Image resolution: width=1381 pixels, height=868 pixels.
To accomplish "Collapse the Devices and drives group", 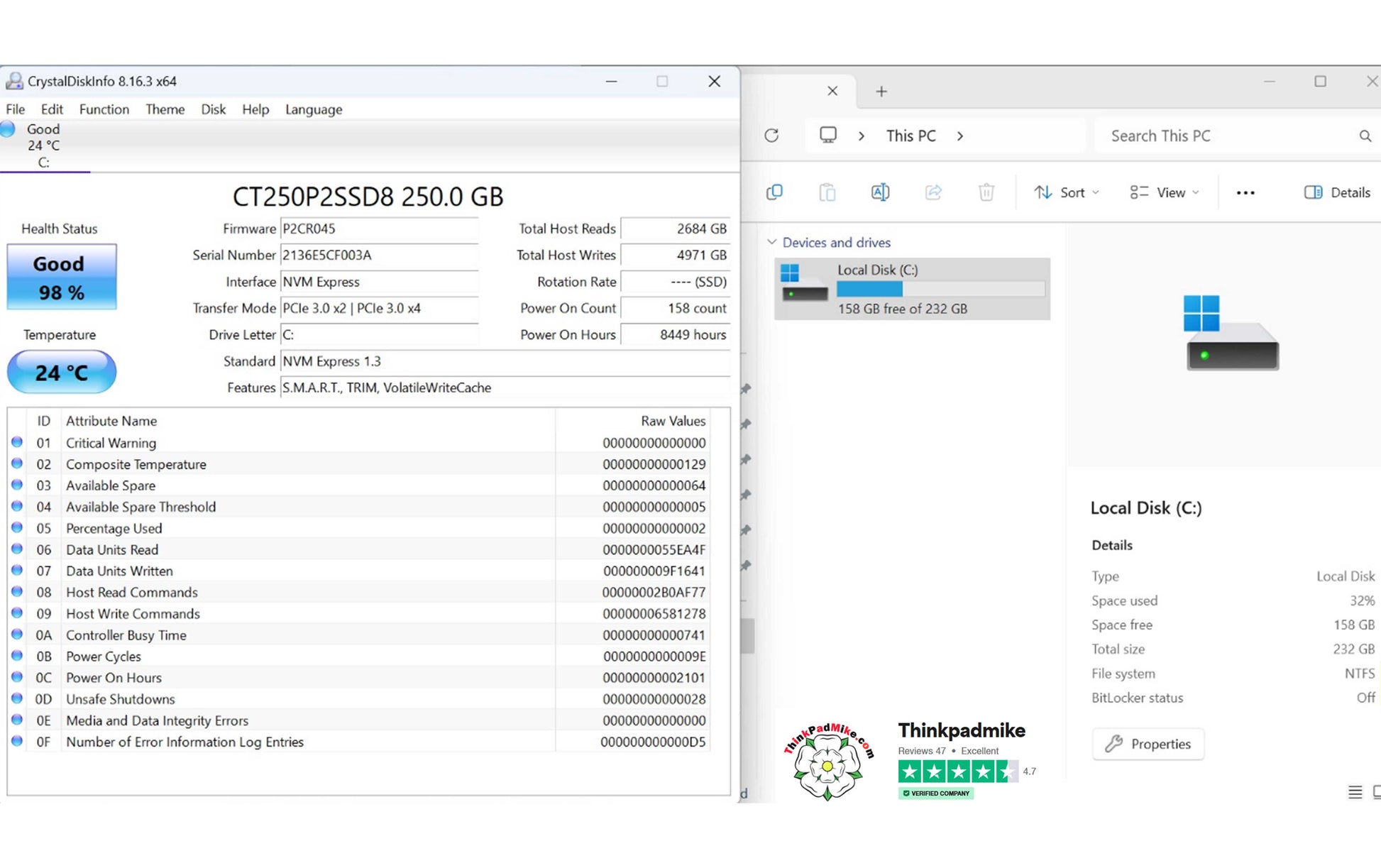I will [x=772, y=242].
